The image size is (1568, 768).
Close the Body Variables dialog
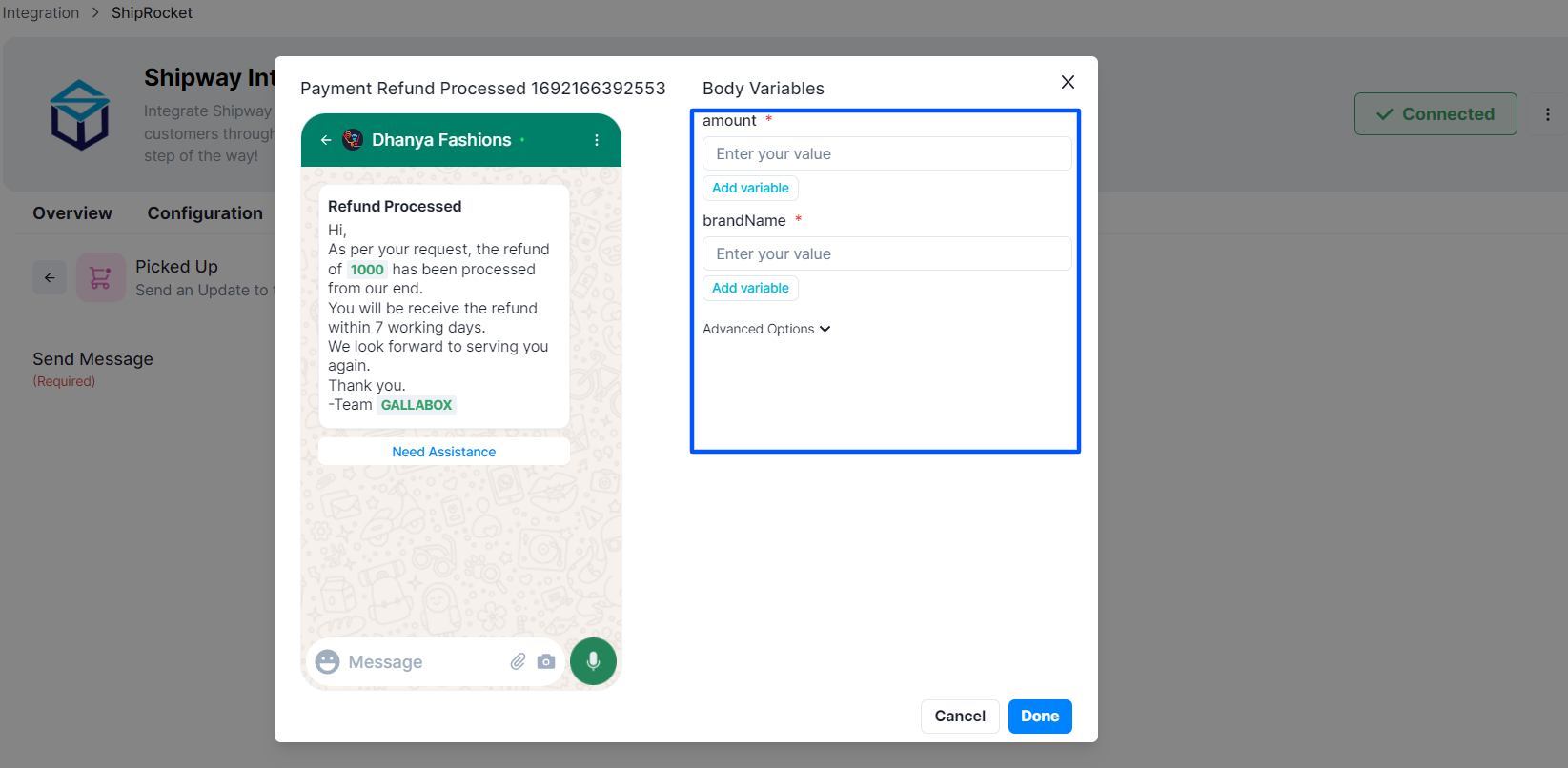point(1068,82)
